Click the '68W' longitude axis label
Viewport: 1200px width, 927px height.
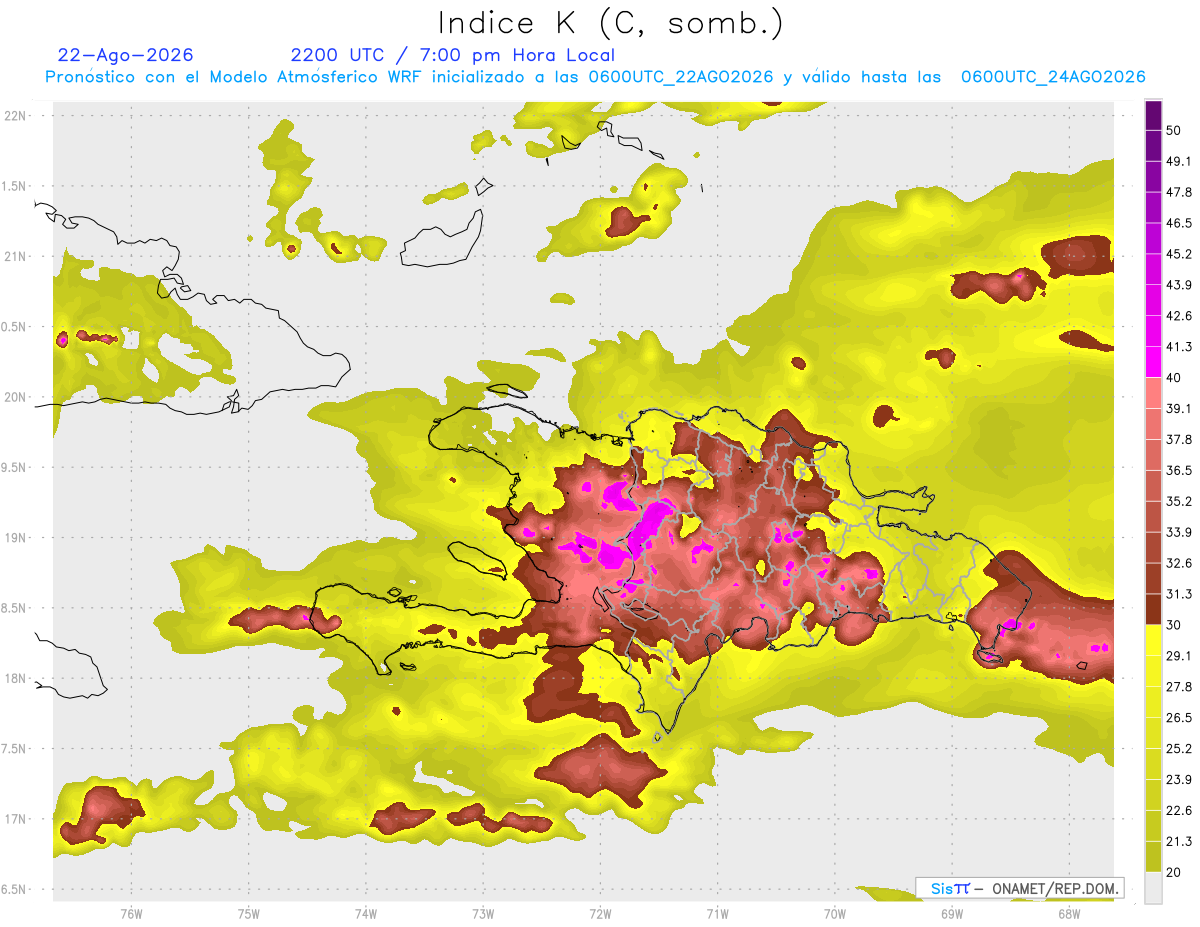coord(1069,914)
